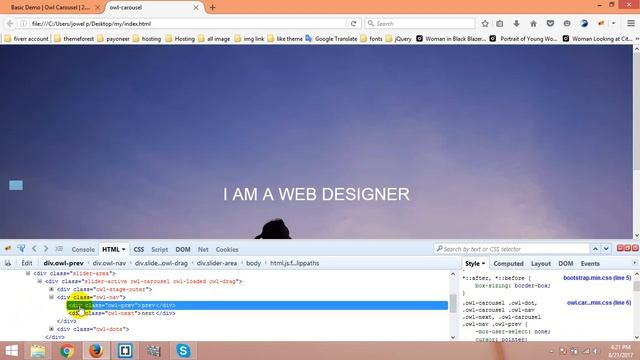Collapse the owl-nav div node
The image size is (640, 360).
coord(51,297)
